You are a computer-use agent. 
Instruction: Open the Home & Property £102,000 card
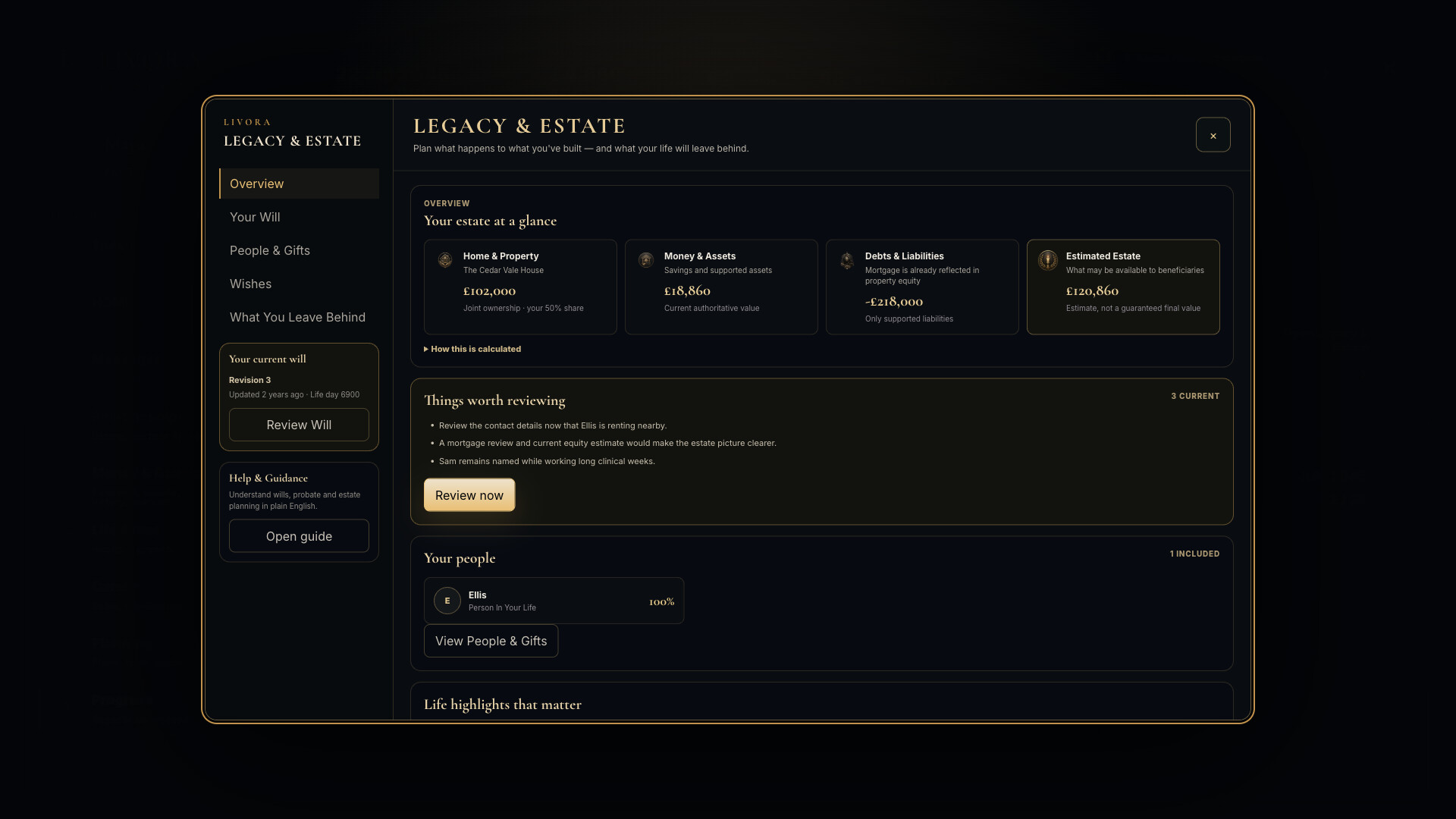click(520, 287)
